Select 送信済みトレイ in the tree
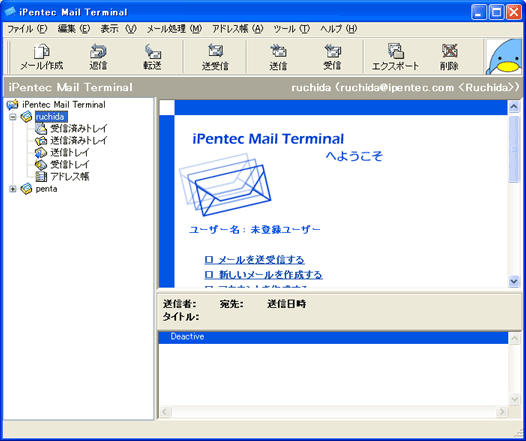The image size is (526, 441). 79,141
